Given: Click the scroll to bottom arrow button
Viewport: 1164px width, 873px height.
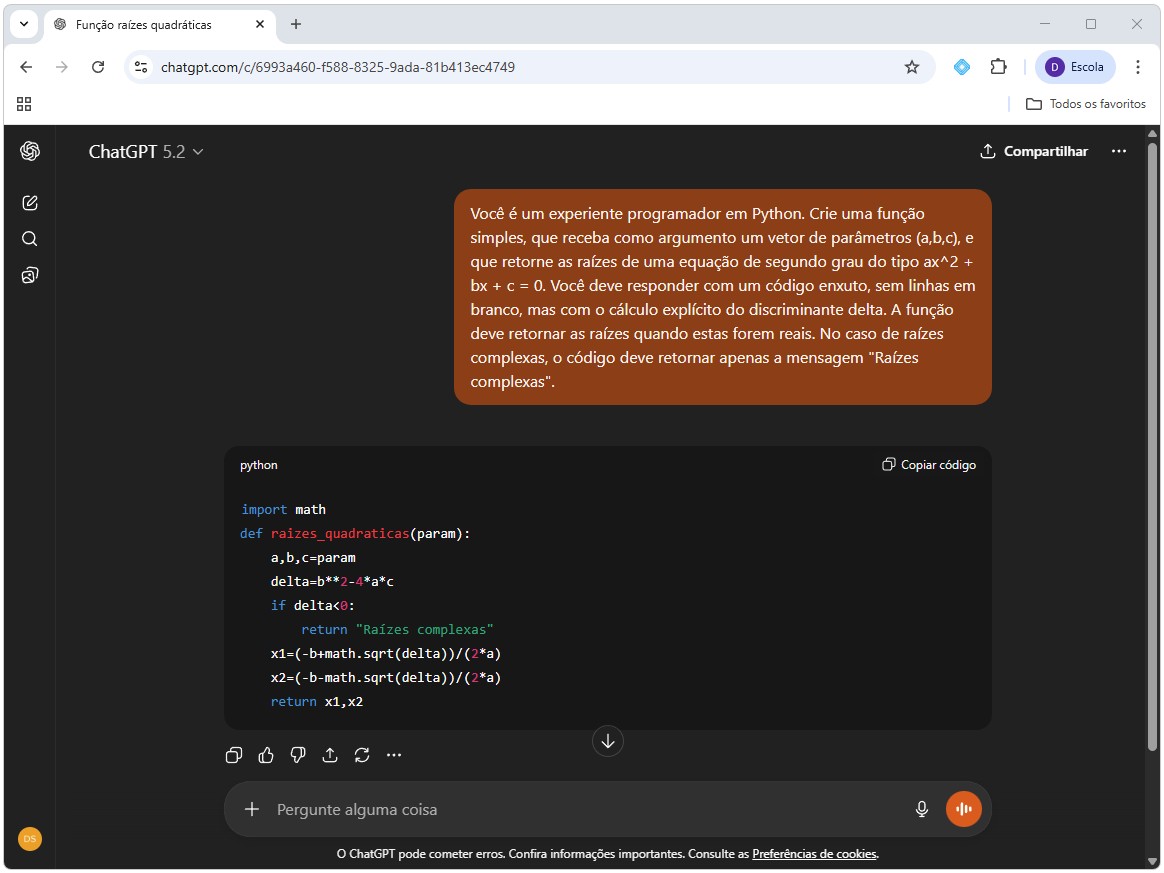Looking at the screenshot, I should pos(608,741).
